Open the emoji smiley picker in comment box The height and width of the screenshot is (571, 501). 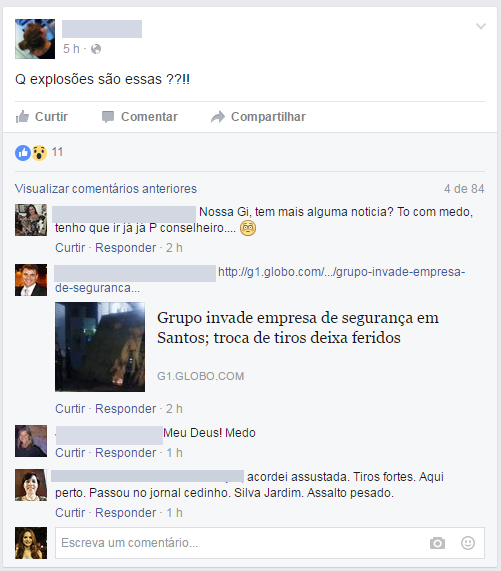click(468, 543)
